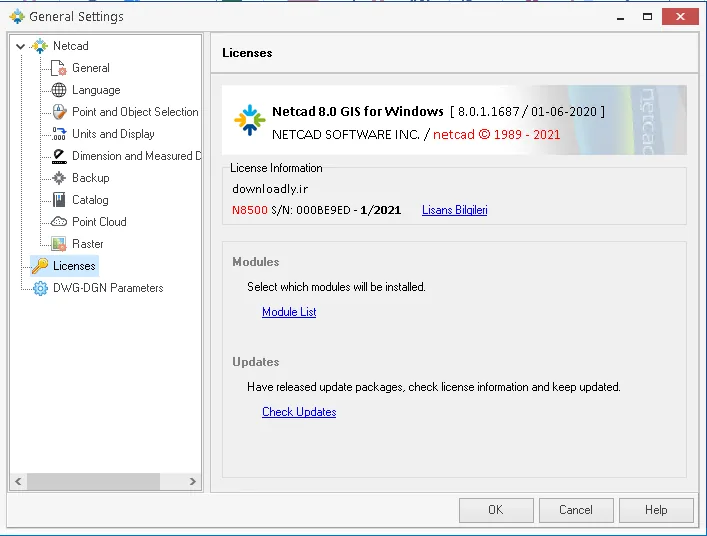
Task: Select the Licenses tree item
Action: (74, 266)
